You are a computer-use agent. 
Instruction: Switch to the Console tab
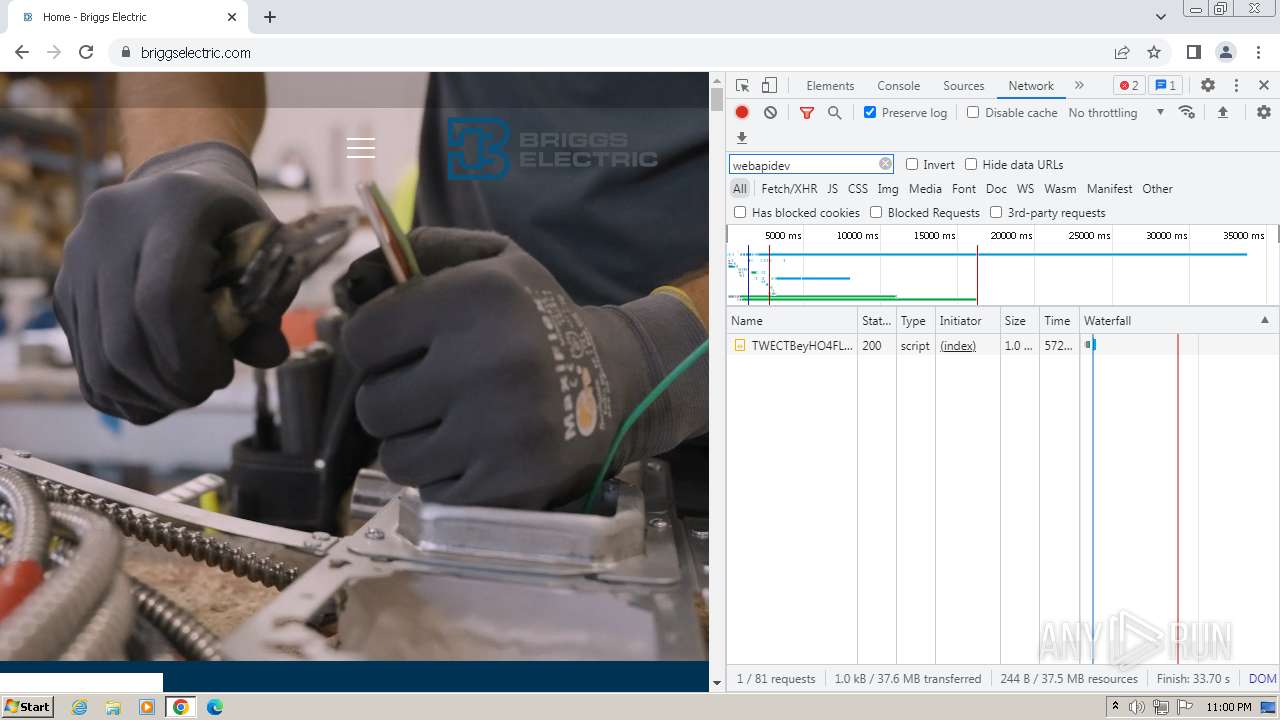(x=898, y=86)
